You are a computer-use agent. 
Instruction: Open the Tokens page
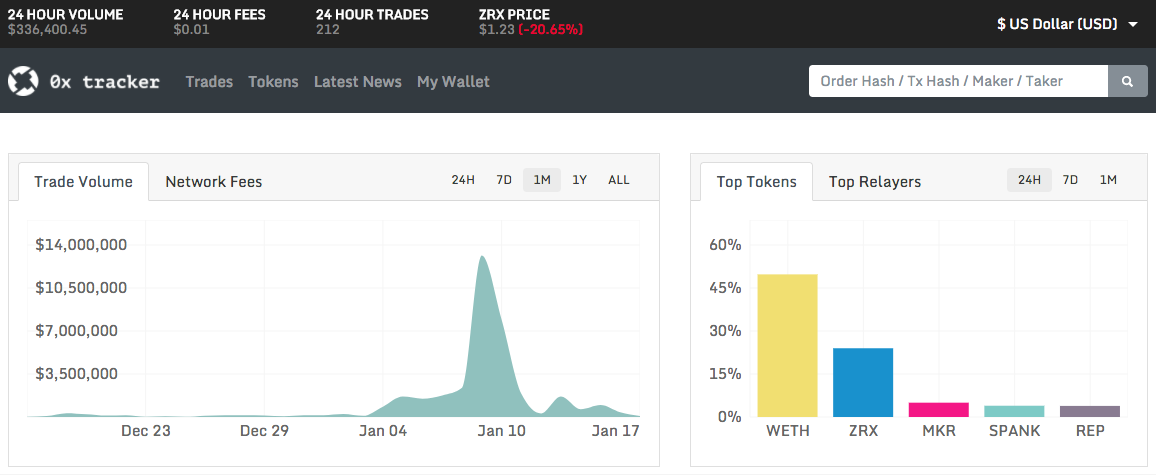click(x=274, y=81)
